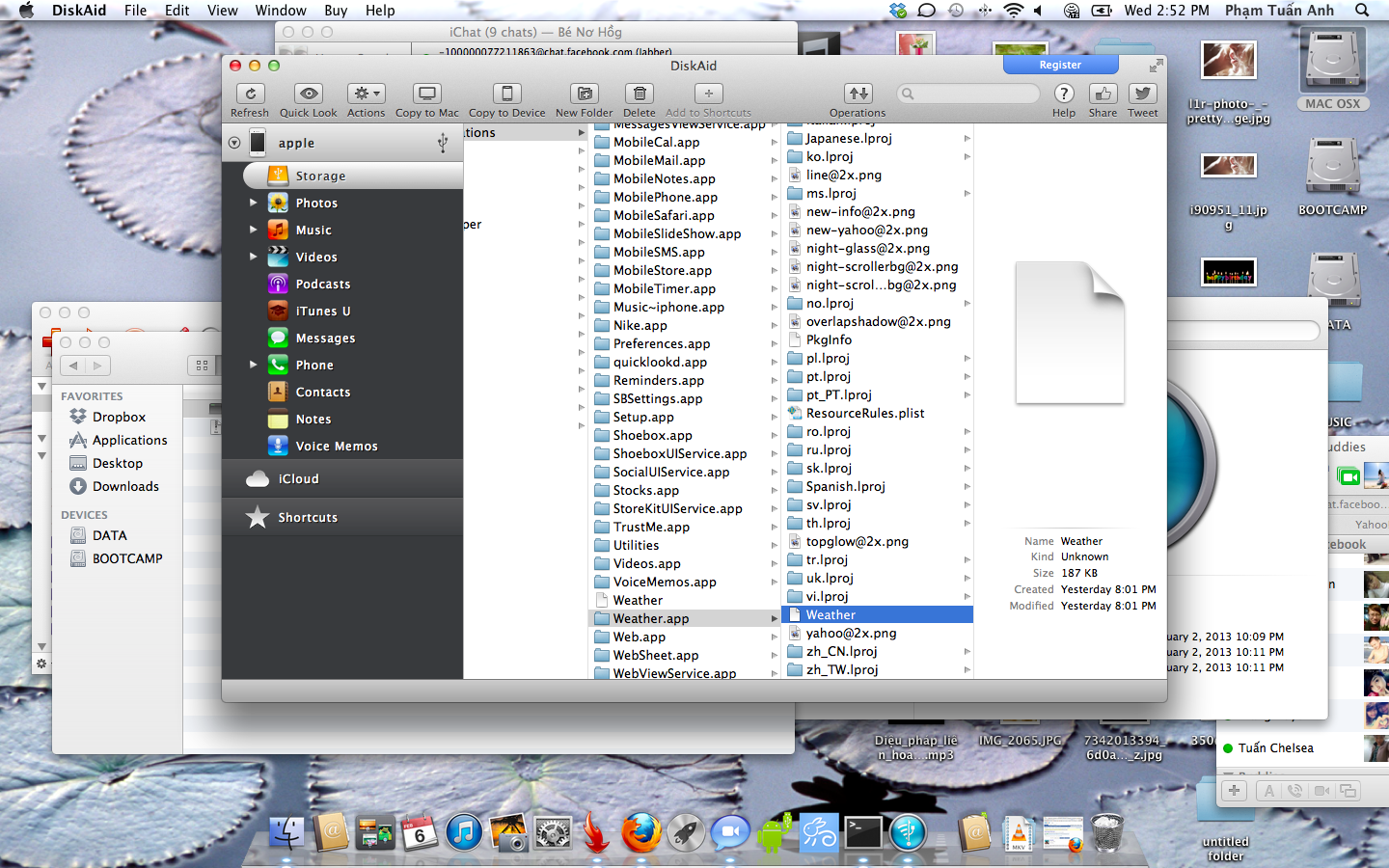This screenshot has height=868, width=1389.
Task: Open the File menu
Action: (x=135, y=11)
